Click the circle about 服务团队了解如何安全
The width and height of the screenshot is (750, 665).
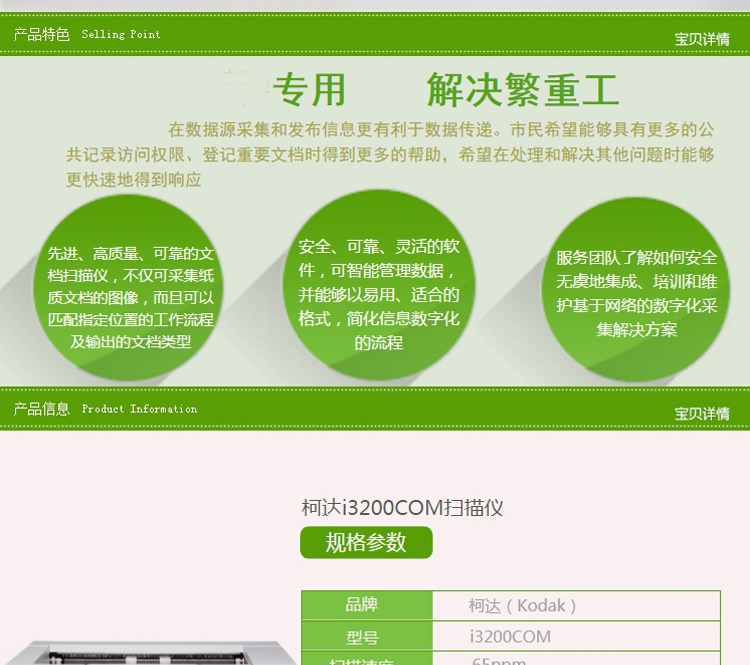click(636, 289)
